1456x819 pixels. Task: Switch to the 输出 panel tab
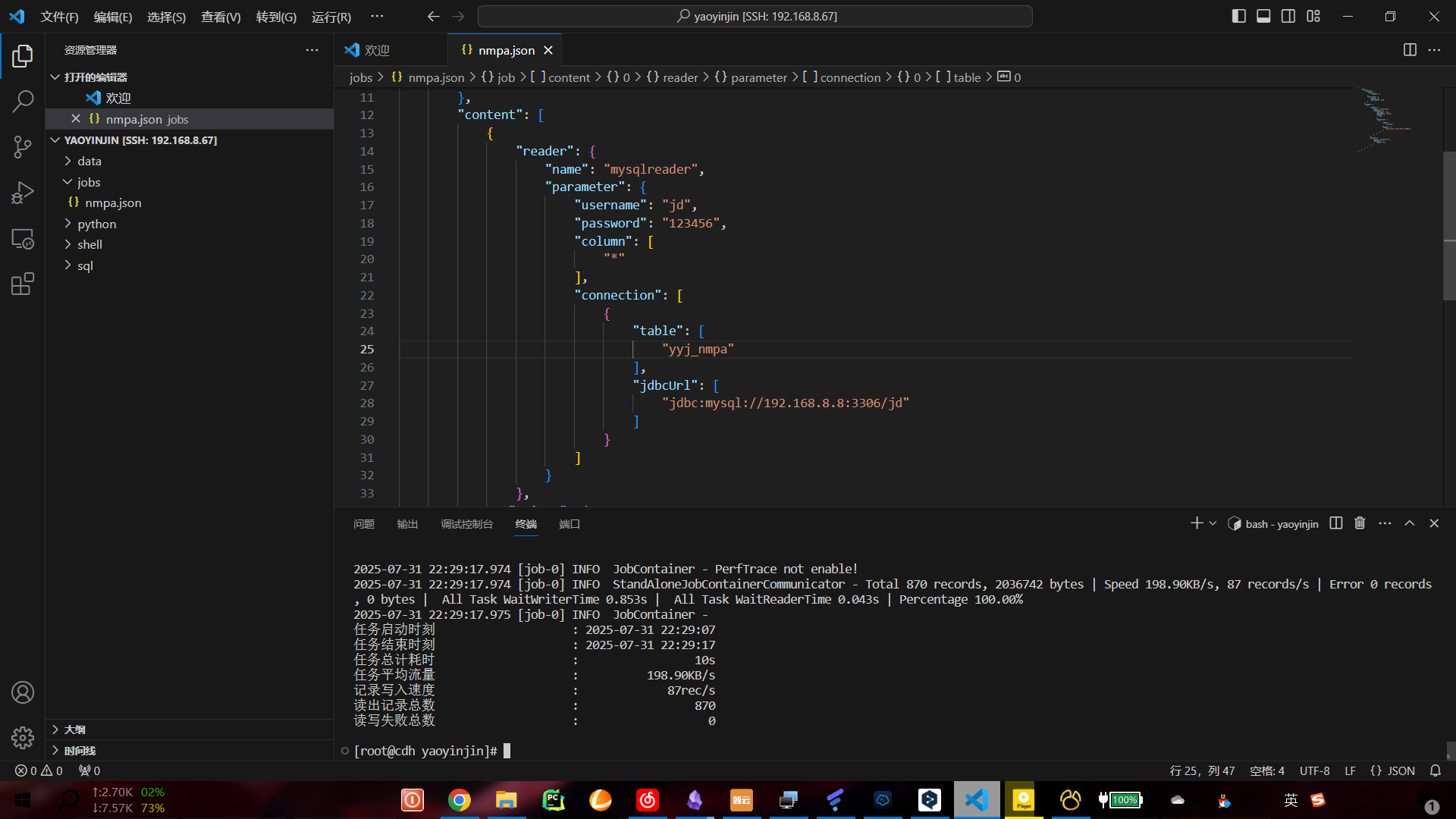(407, 524)
